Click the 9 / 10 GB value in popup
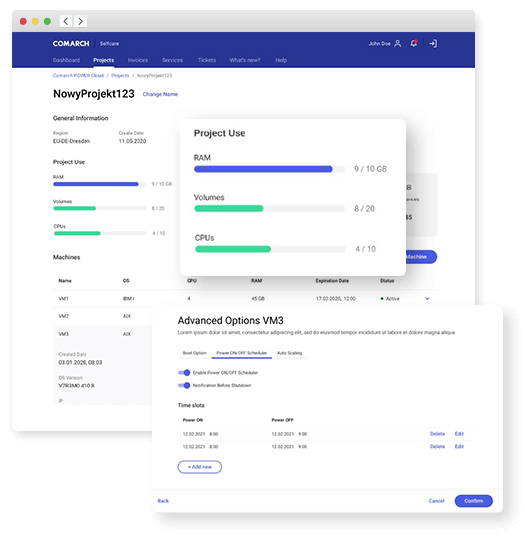 click(370, 169)
